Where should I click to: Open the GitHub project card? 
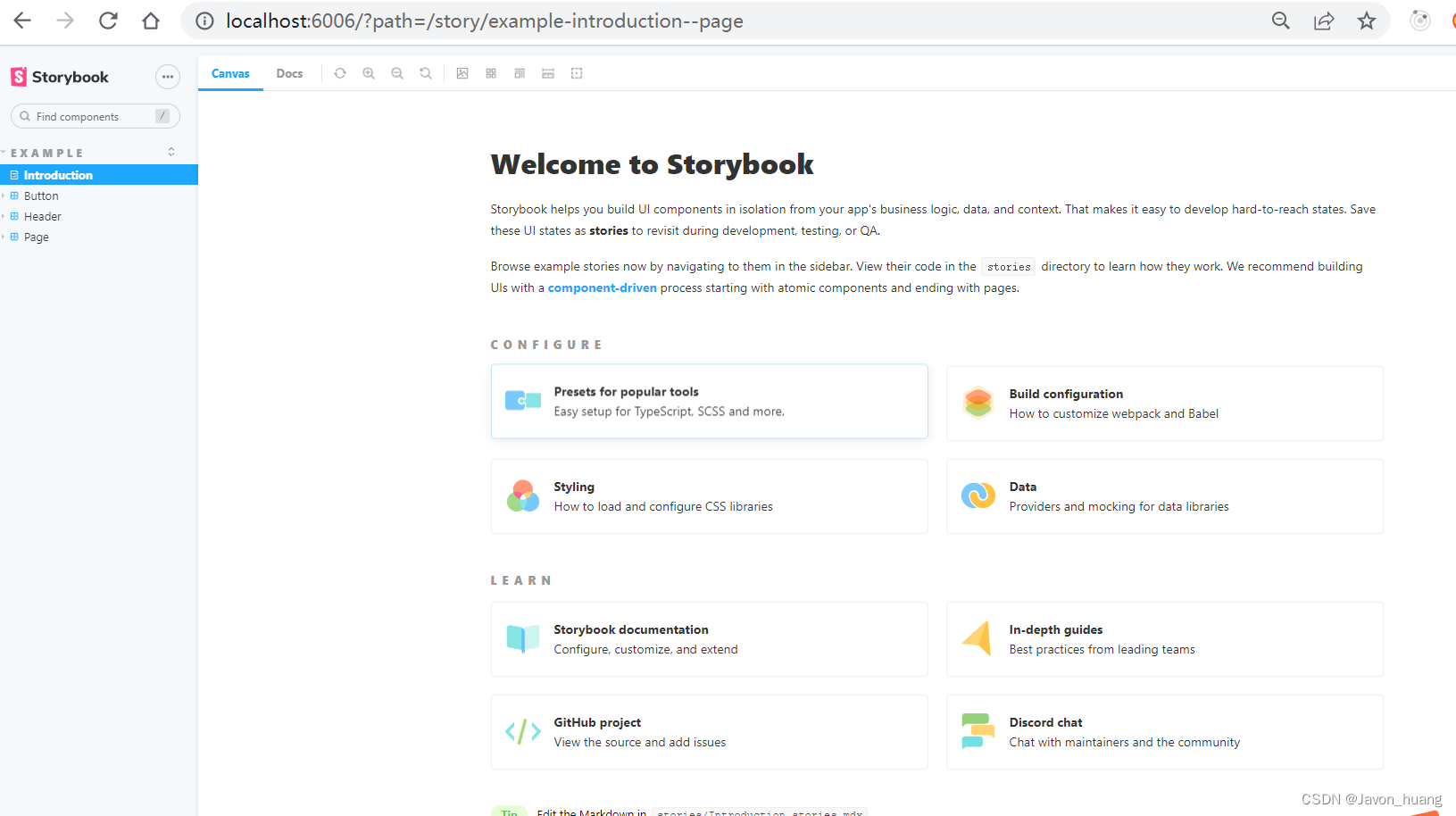click(x=709, y=732)
